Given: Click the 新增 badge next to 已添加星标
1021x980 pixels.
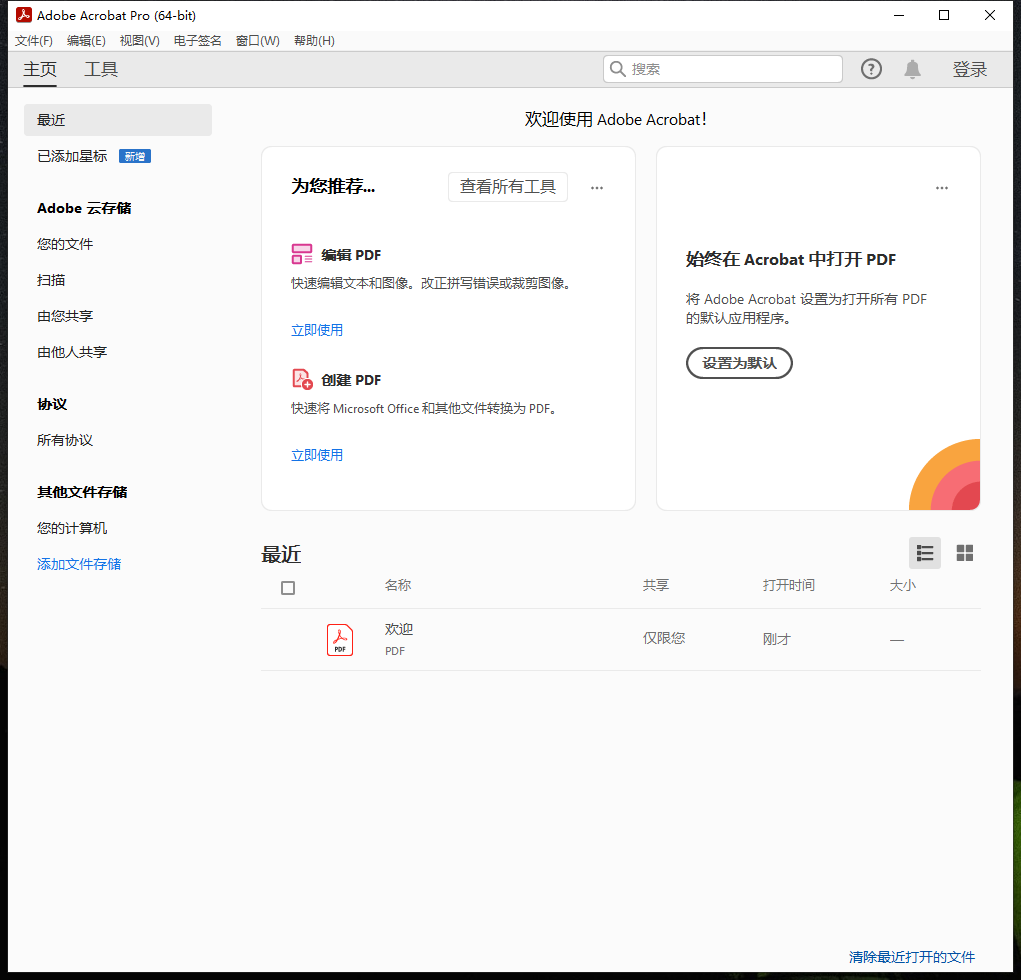Looking at the screenshot, I should (135, 156).
